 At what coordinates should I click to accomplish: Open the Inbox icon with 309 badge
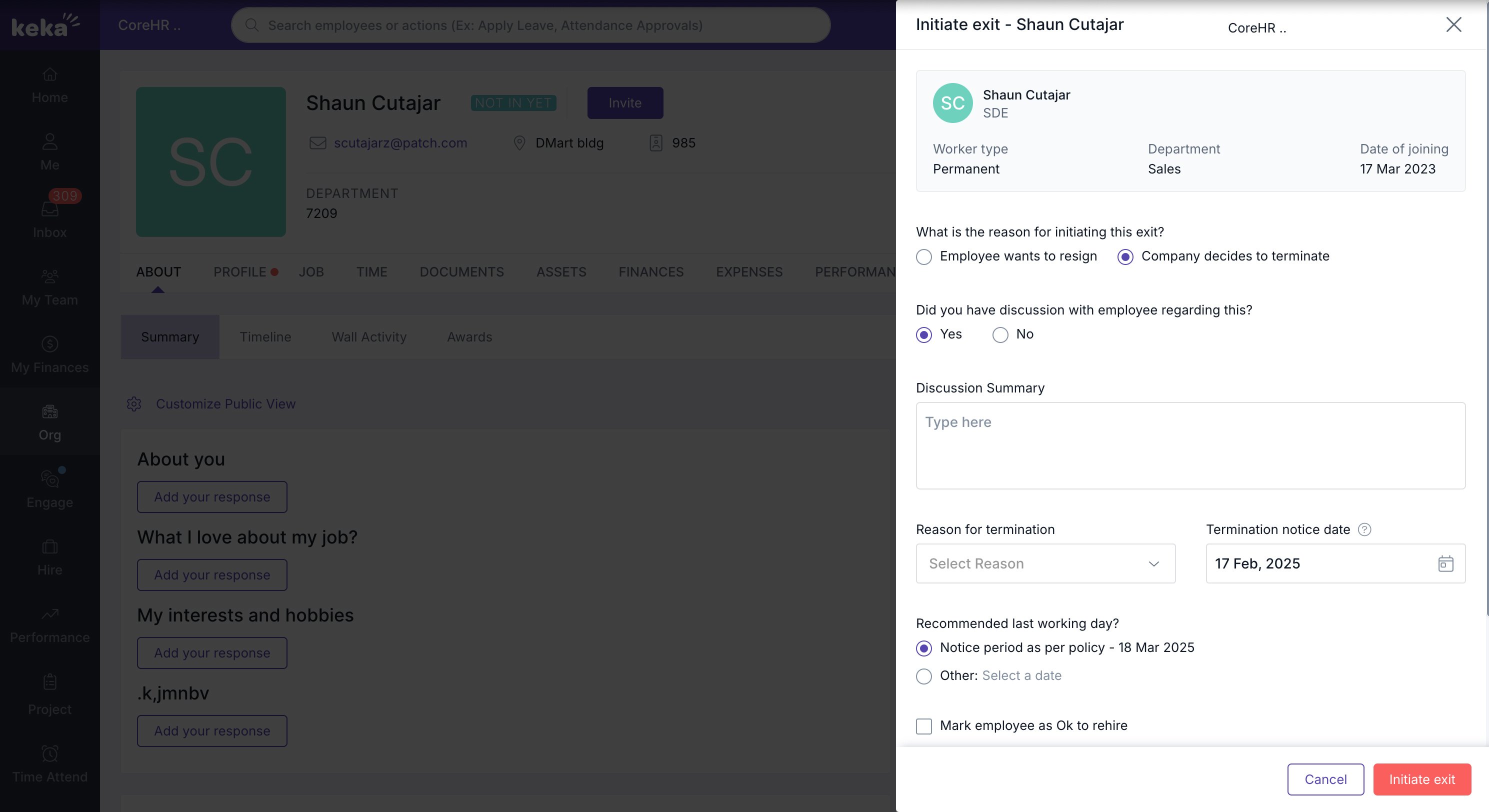coord(49,209)
